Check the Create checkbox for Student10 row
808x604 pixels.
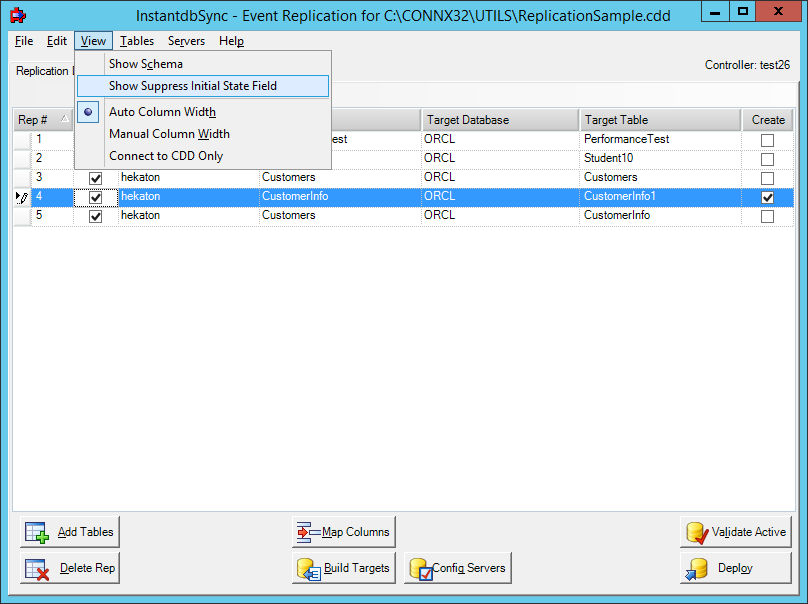[x=767, y=158]
